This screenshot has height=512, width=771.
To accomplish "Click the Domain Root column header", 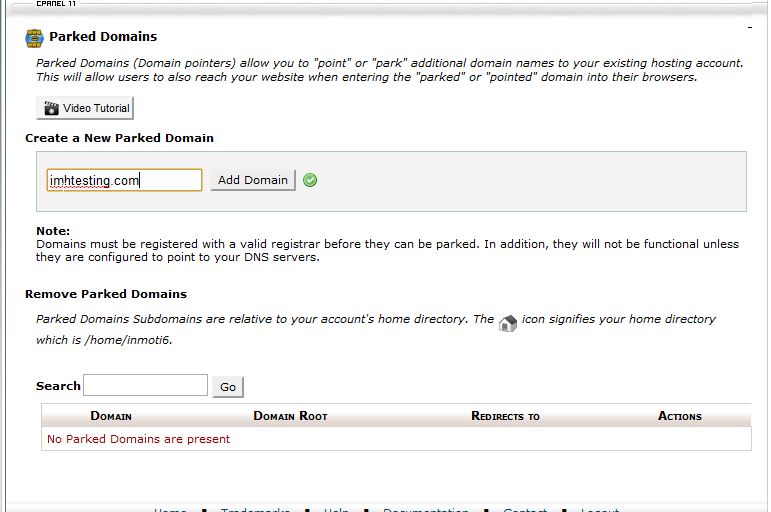I will click(290, 416).
